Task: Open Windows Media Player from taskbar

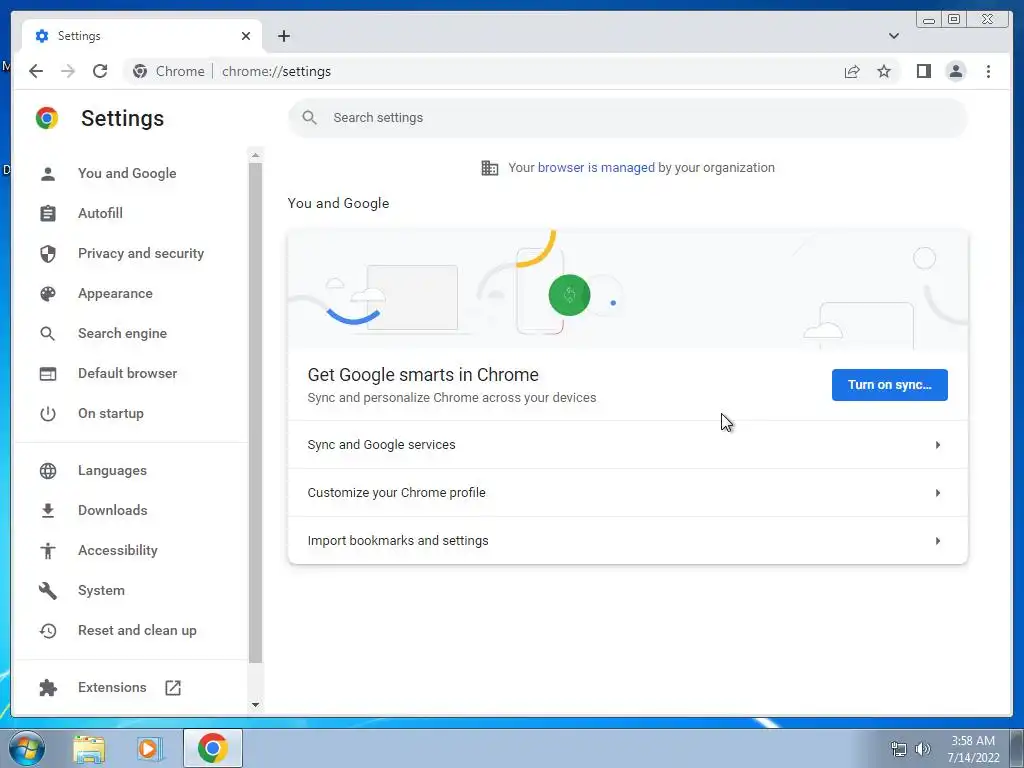Action: pos(150,748)
